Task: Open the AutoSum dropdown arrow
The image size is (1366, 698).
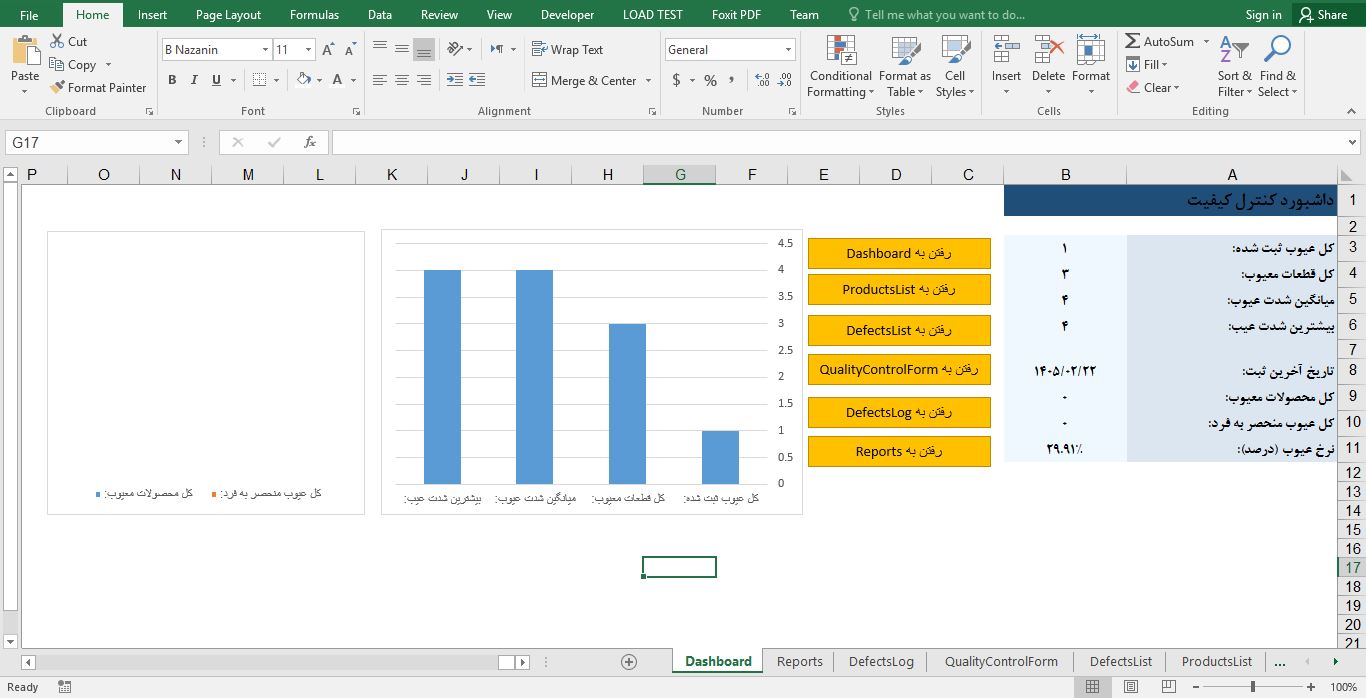Action: coord(1206,42)
